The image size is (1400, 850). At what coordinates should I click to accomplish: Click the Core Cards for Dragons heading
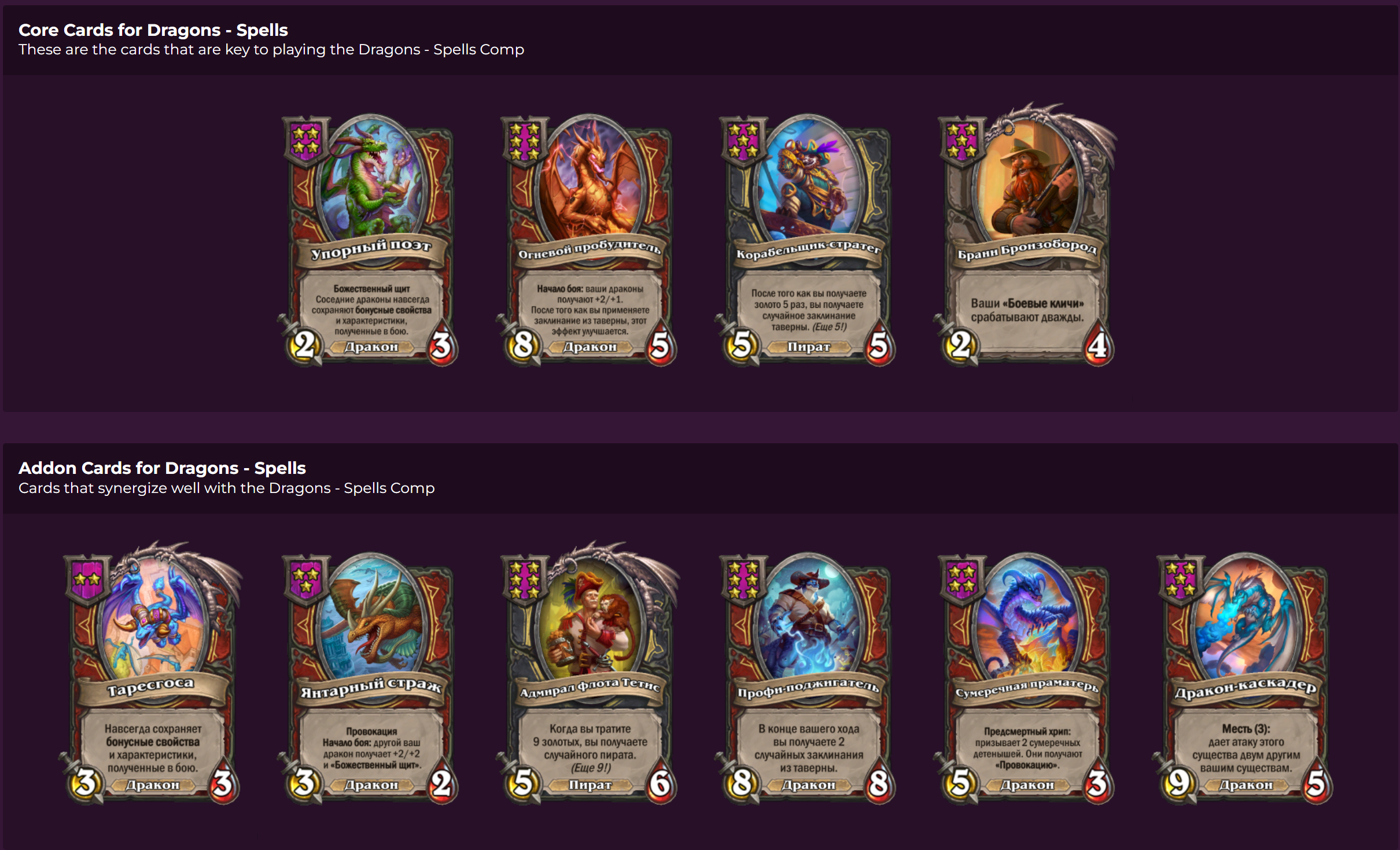(x=153, y=30)
